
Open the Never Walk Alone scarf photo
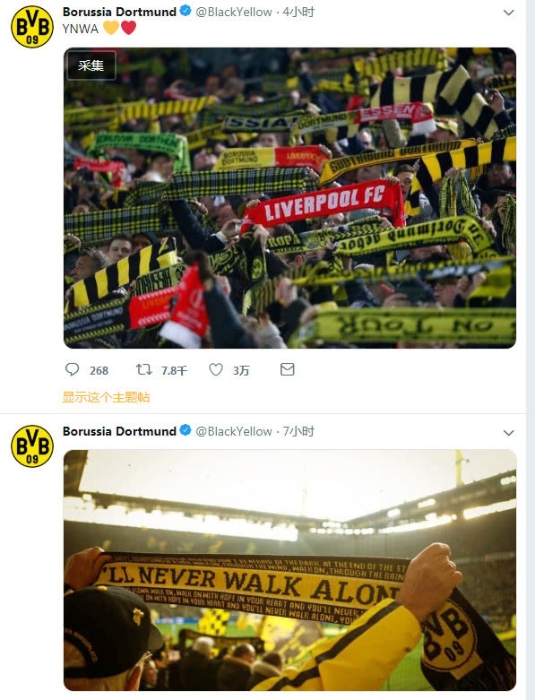(x=290, y=570)
